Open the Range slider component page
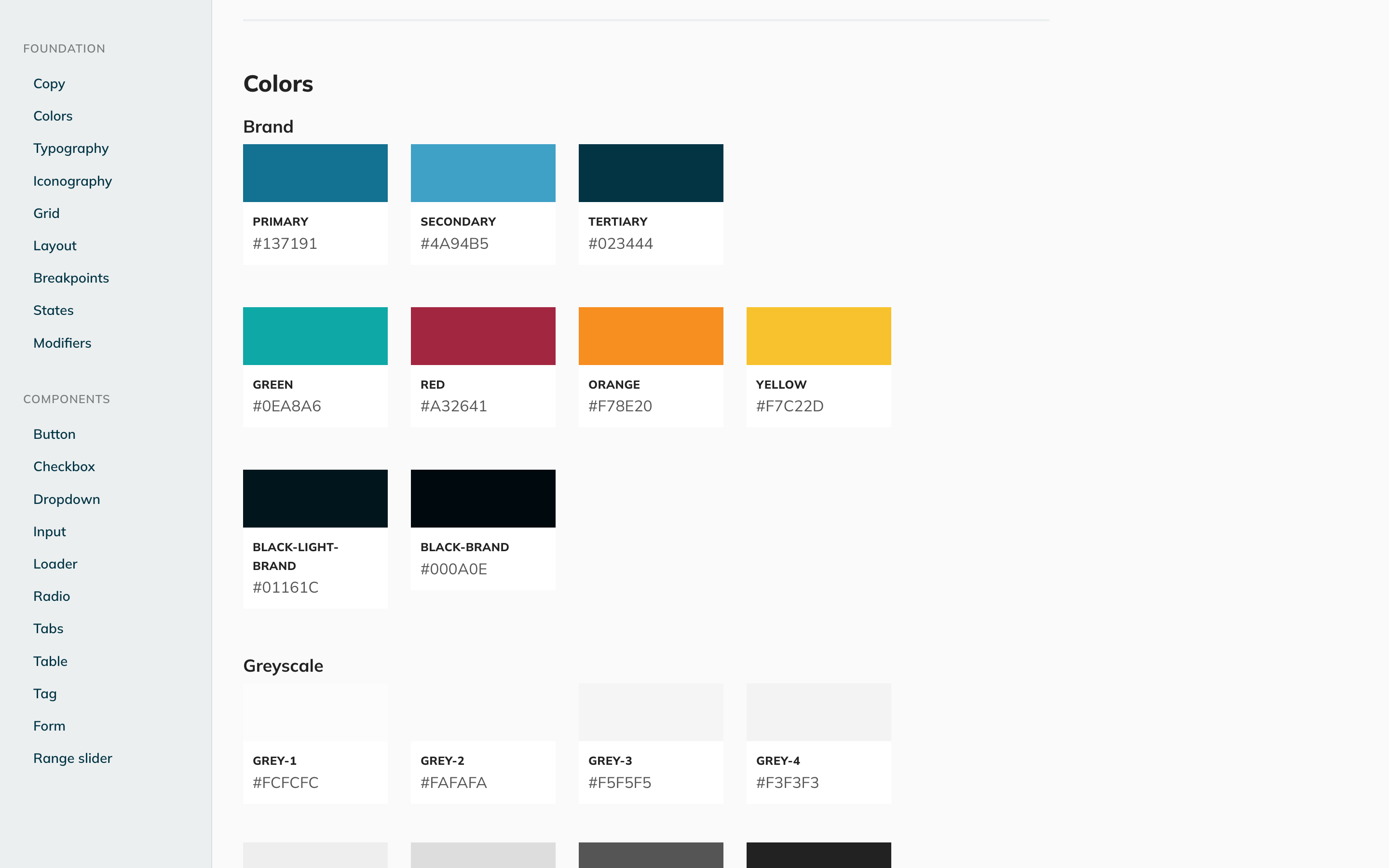This screenshot has width=1389, height=868. coord(72,759)
